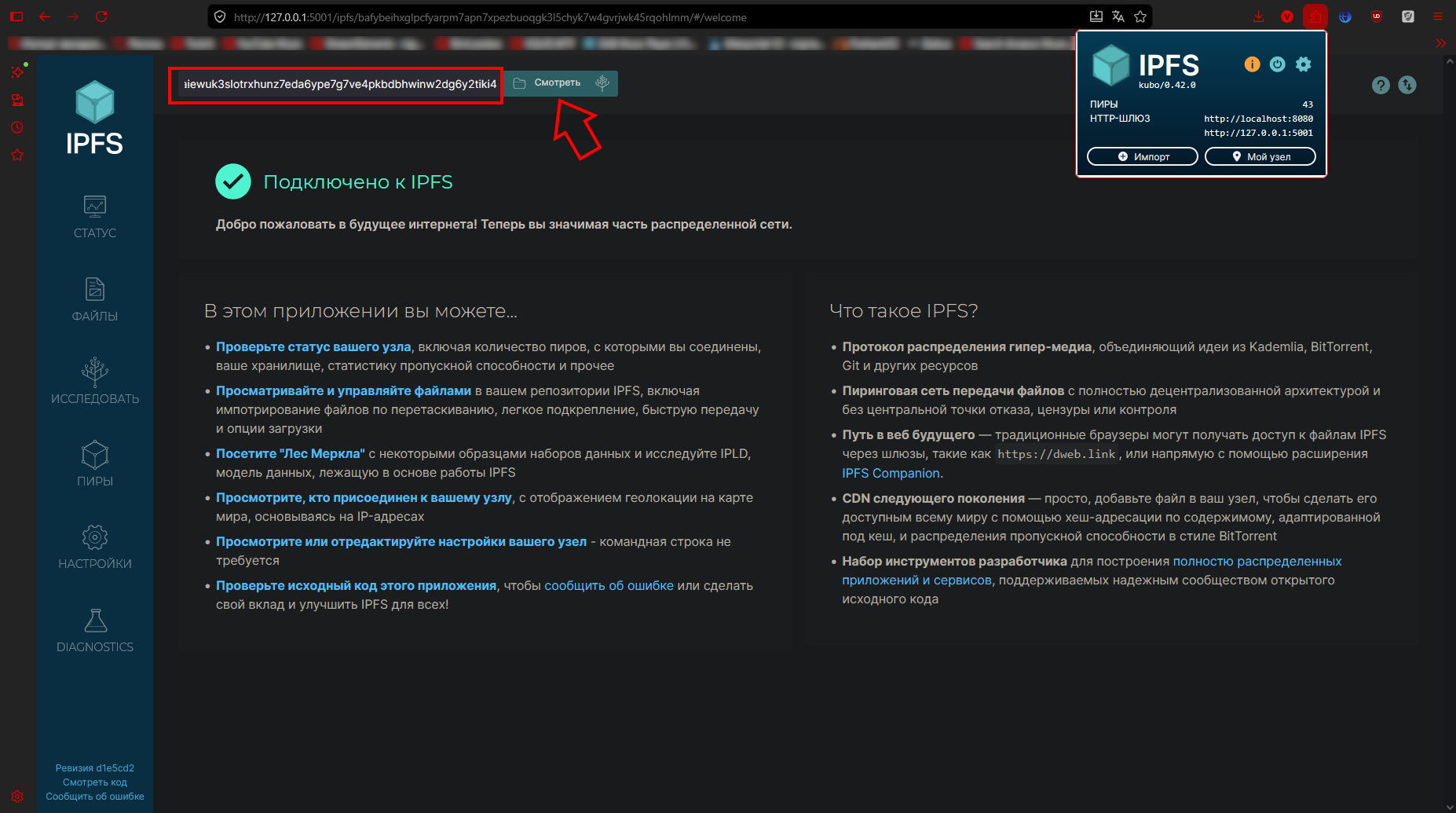This screenshot has height=813, width=1456.
Task: Click the scrollbar up arrow at page right
Action: pyautogui.click(x=1450, y=60)
